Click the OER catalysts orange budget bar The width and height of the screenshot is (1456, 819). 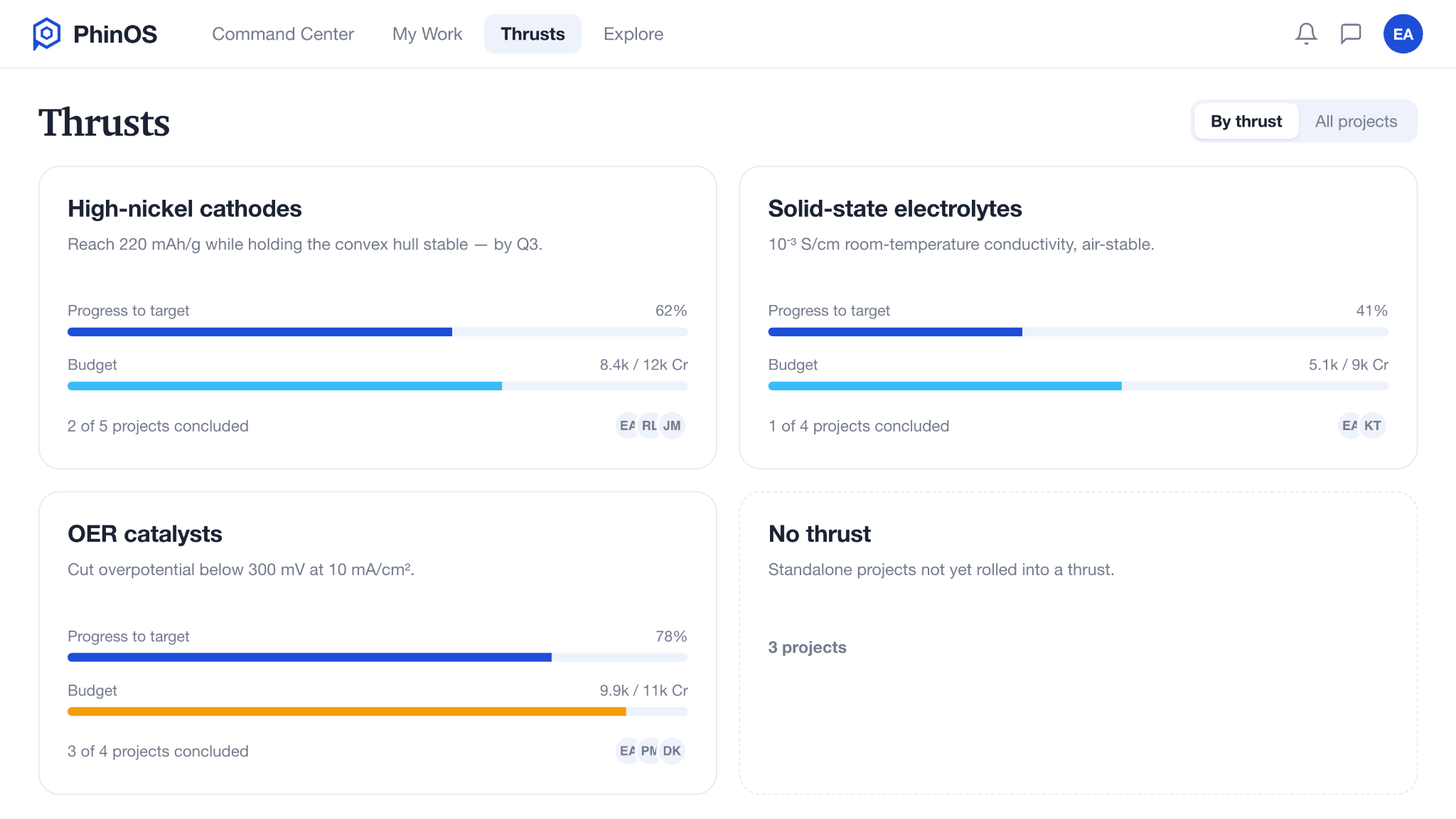tap(347, 712)
